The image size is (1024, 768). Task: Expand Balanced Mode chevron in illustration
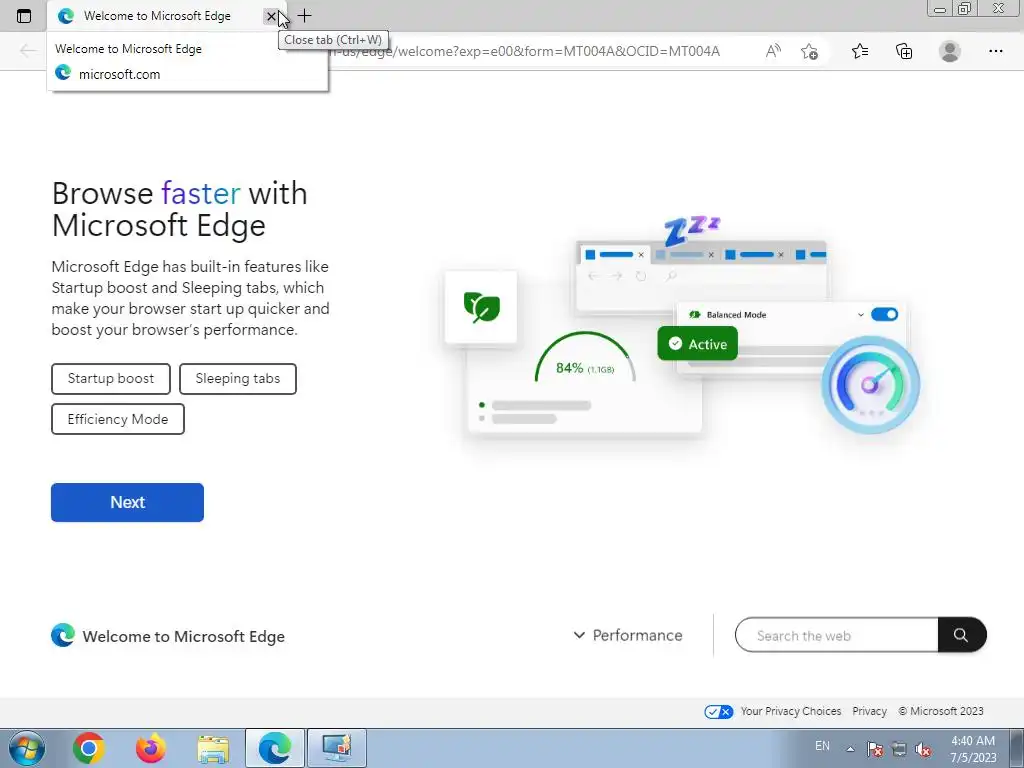pyautogui.click(x=861, y=315)
